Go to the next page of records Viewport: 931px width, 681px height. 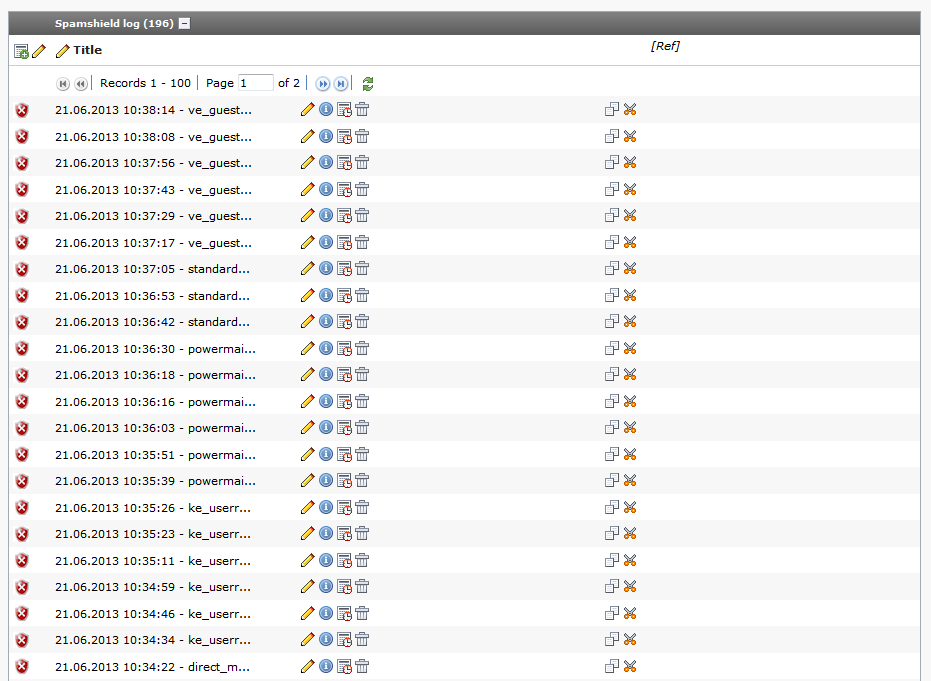[323, 84]
